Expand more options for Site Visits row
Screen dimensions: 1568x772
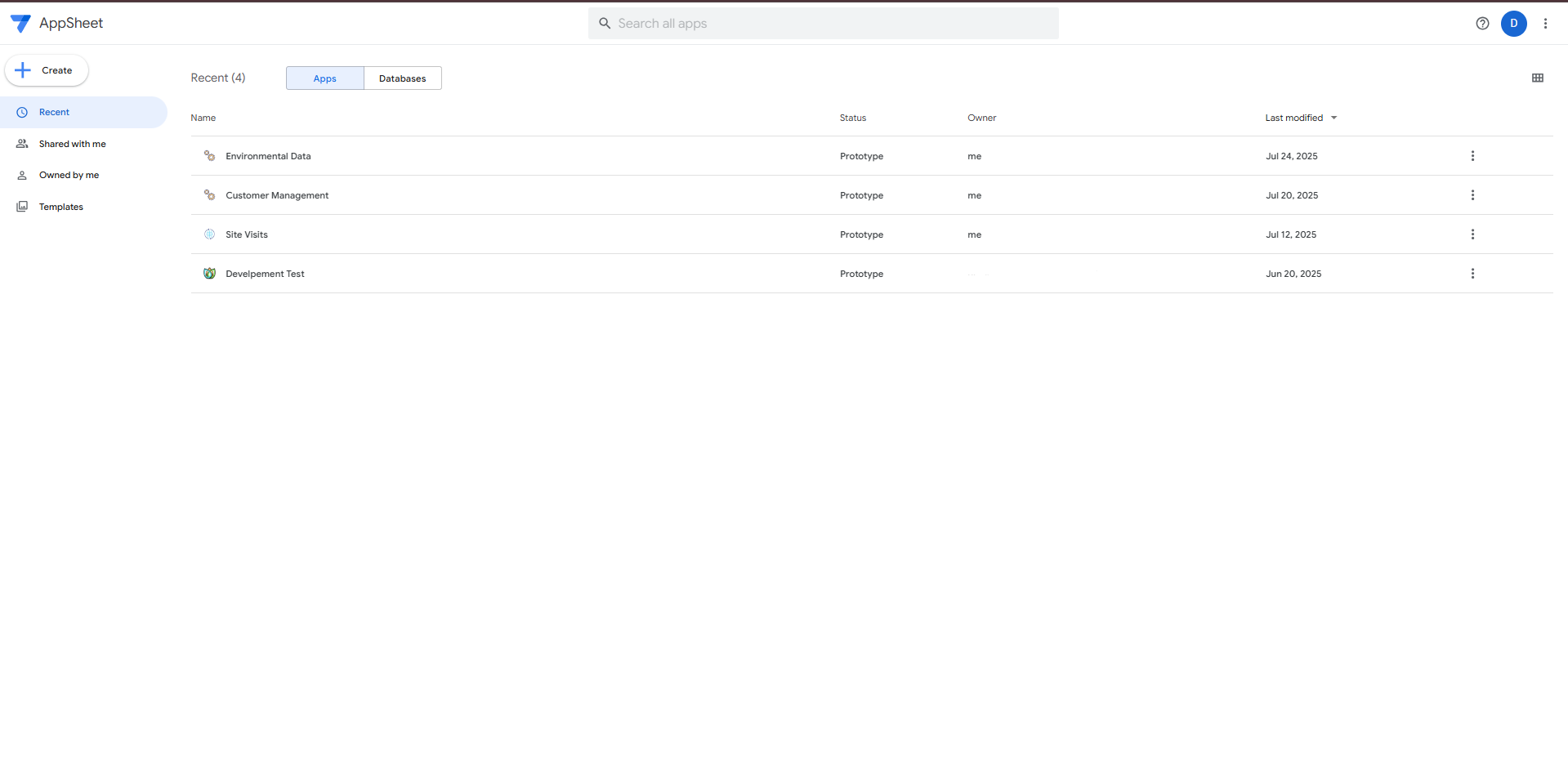point(1472,234)
